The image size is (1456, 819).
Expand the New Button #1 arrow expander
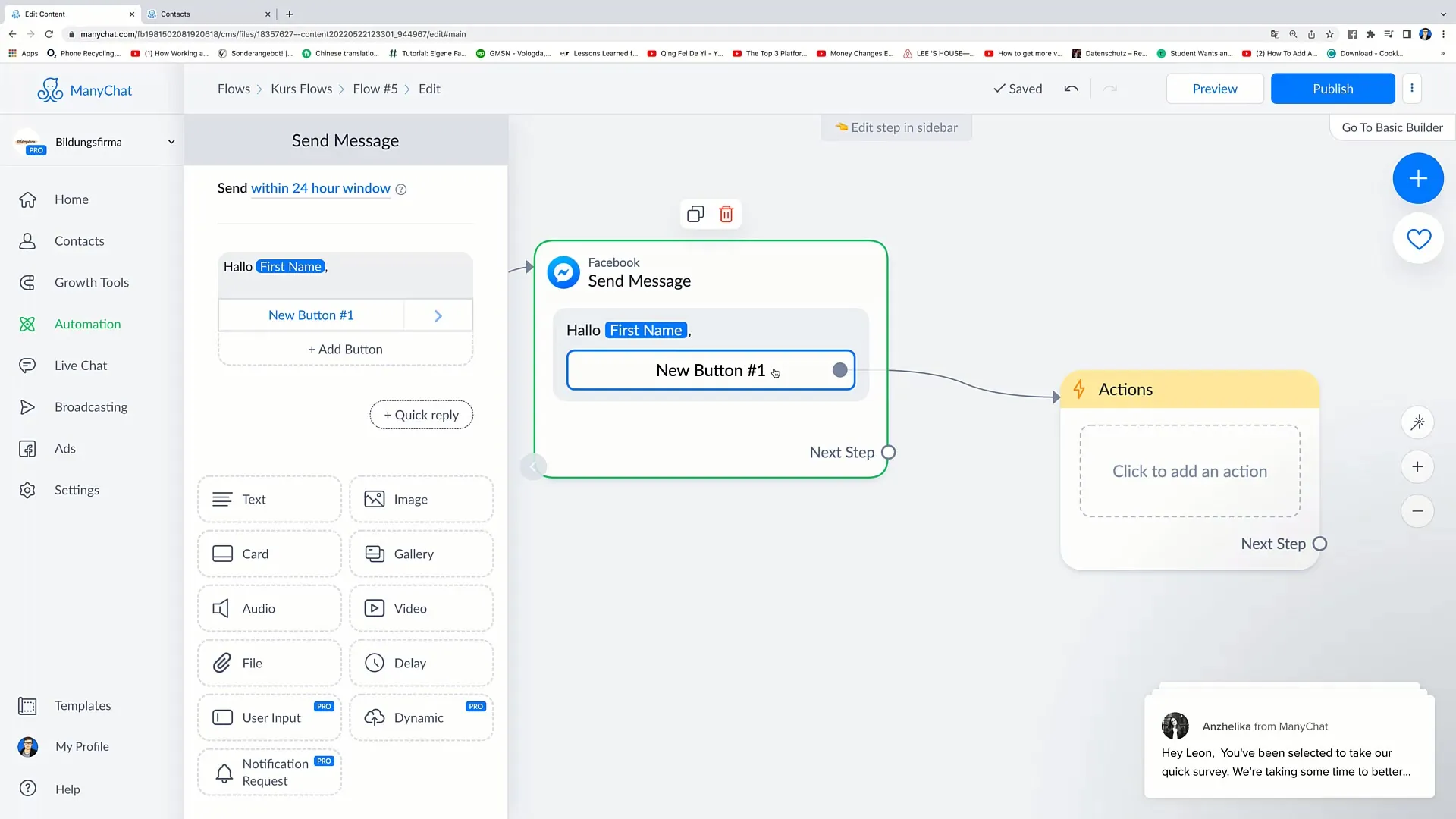pyautogui.click(x=438, y=315)
